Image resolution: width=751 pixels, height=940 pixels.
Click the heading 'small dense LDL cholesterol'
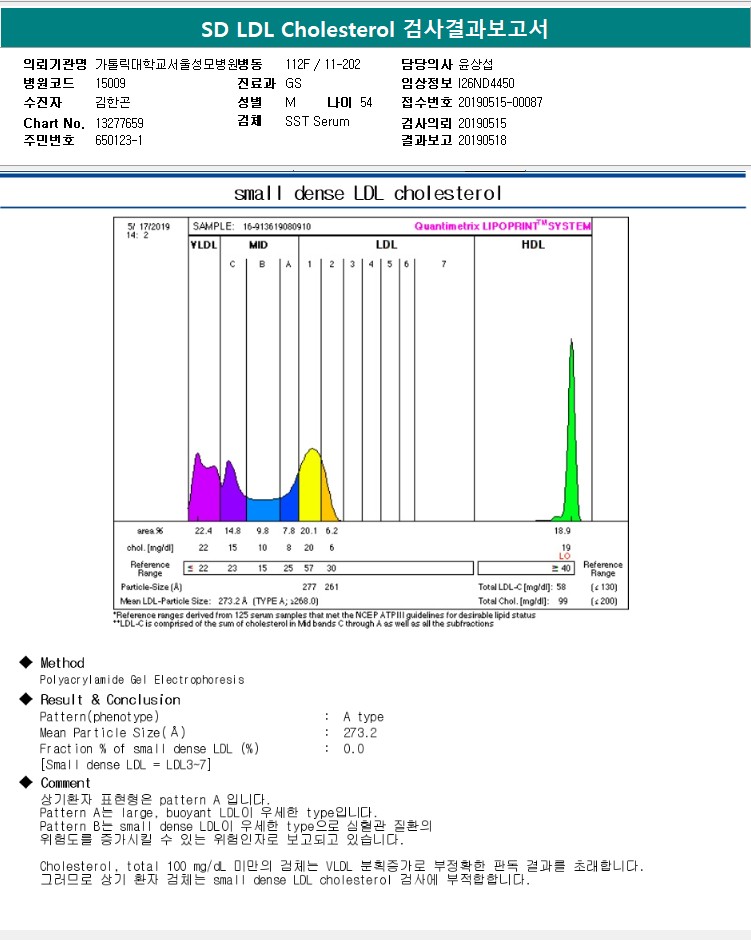(x=368, y=194)
